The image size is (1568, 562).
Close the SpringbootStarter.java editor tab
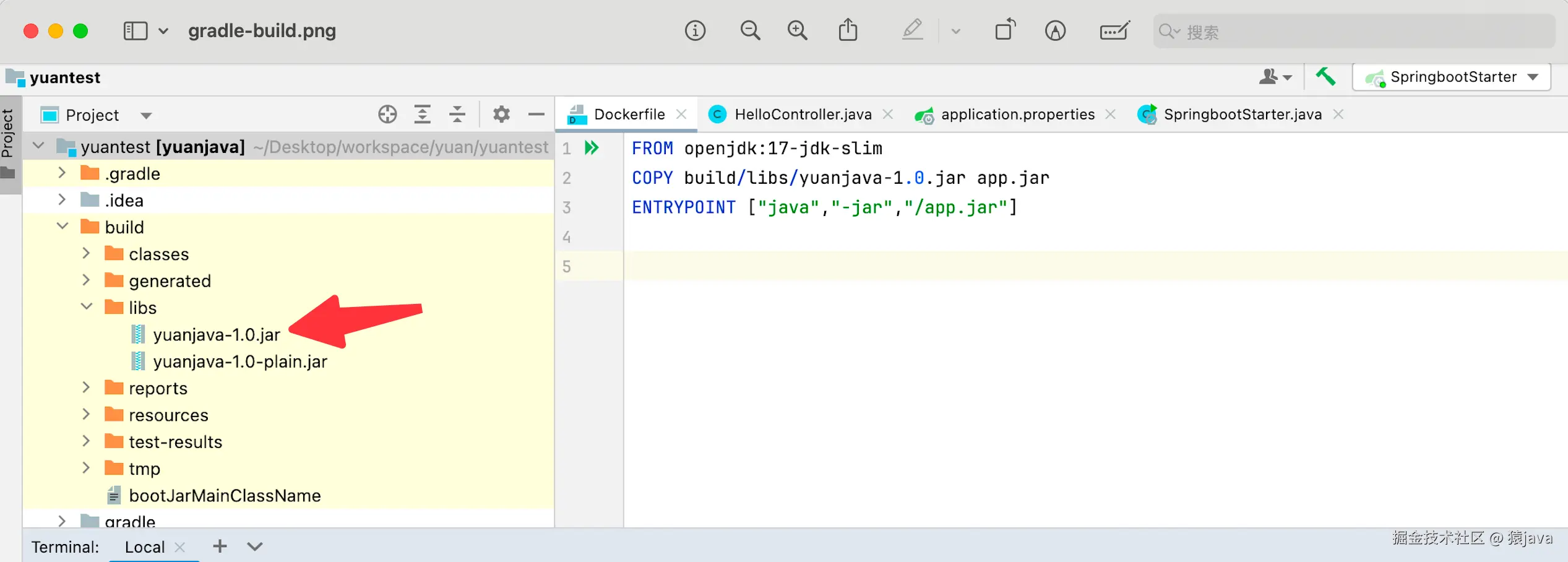(x=1338, y=114)
